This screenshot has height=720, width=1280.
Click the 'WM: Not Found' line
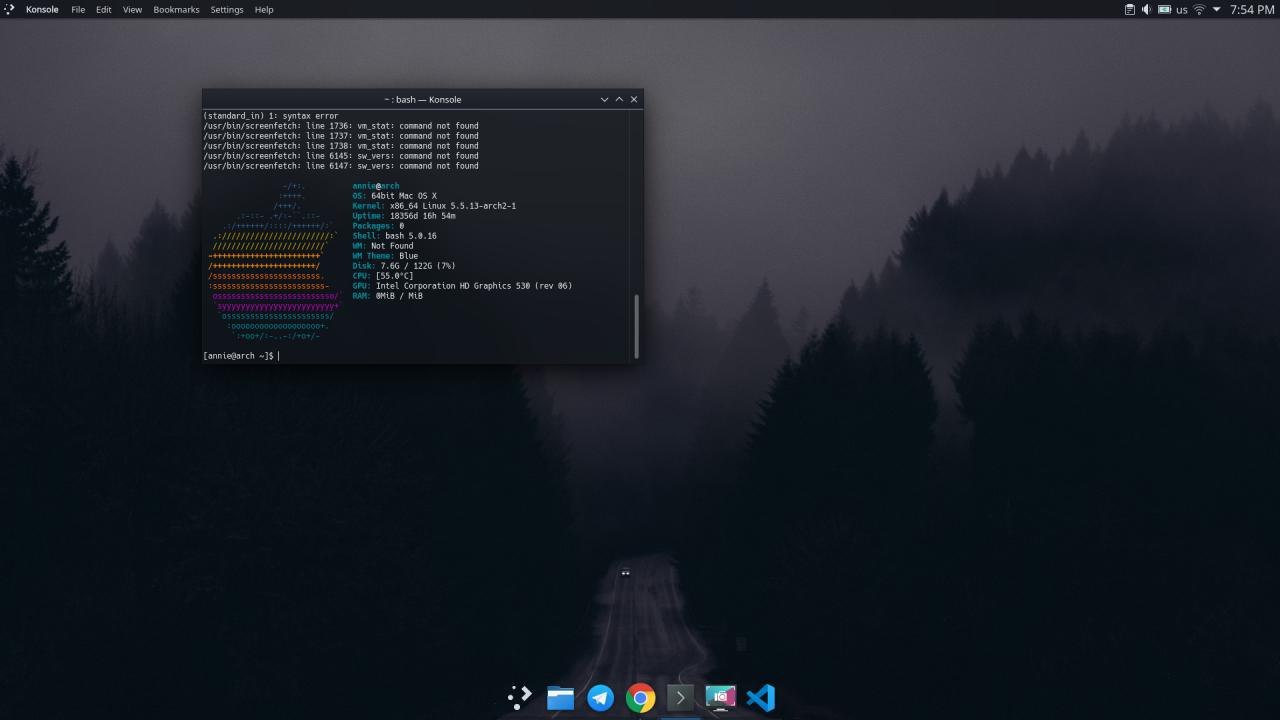pyautogui.click(x=383, y=246)
